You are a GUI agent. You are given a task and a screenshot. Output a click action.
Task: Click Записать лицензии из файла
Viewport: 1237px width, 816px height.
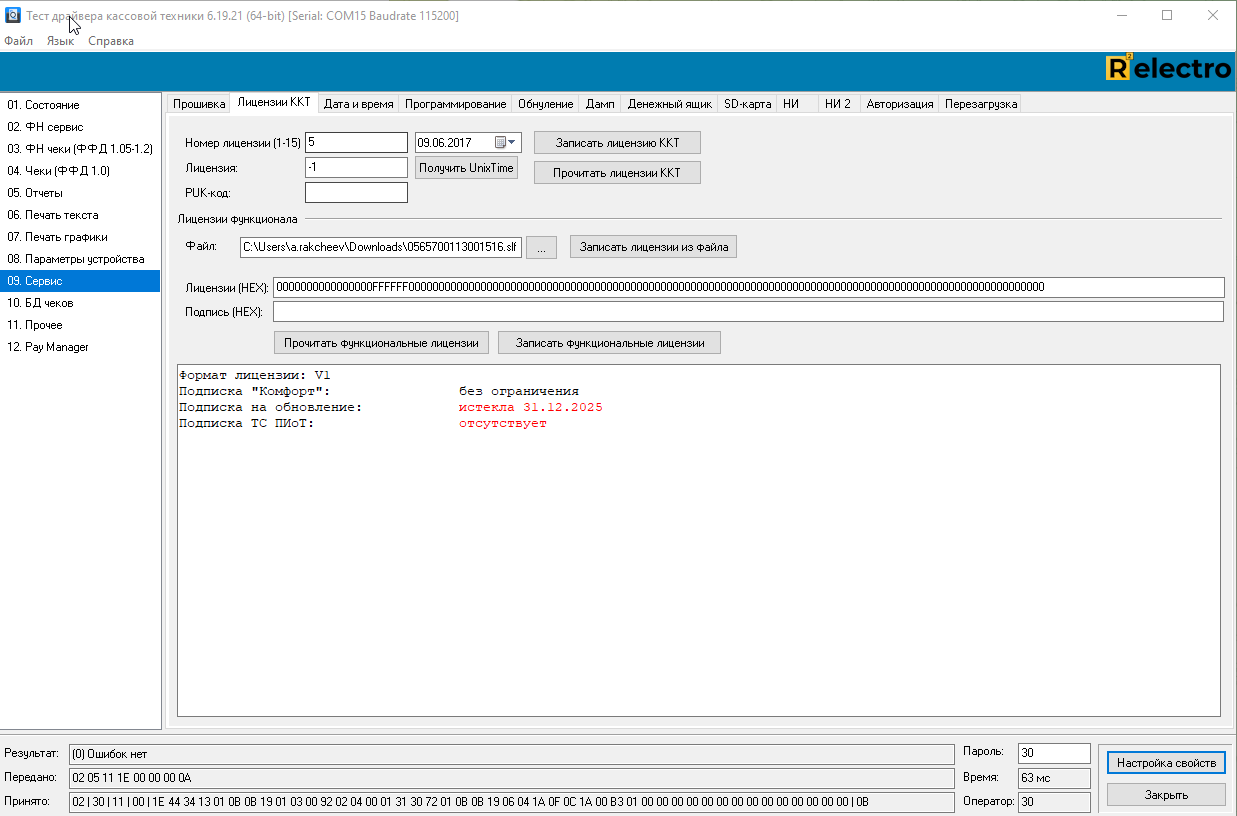pyautogui.click(x=653, y=246)
